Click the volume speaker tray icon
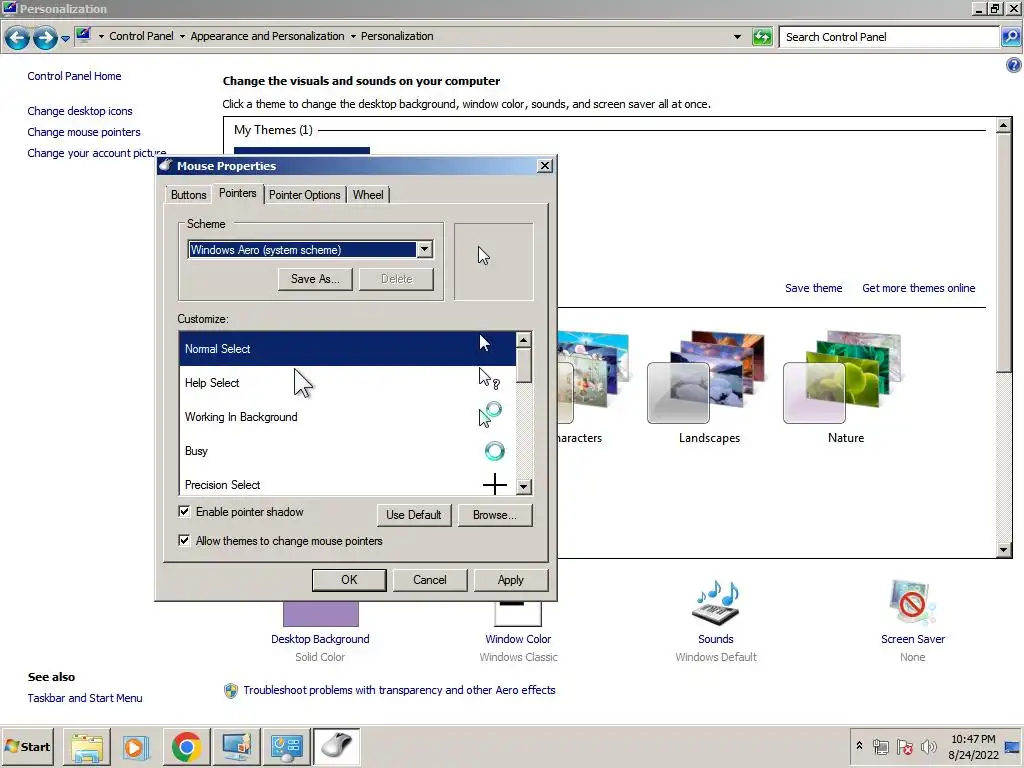1024x768 pixels. click(929, 746)
